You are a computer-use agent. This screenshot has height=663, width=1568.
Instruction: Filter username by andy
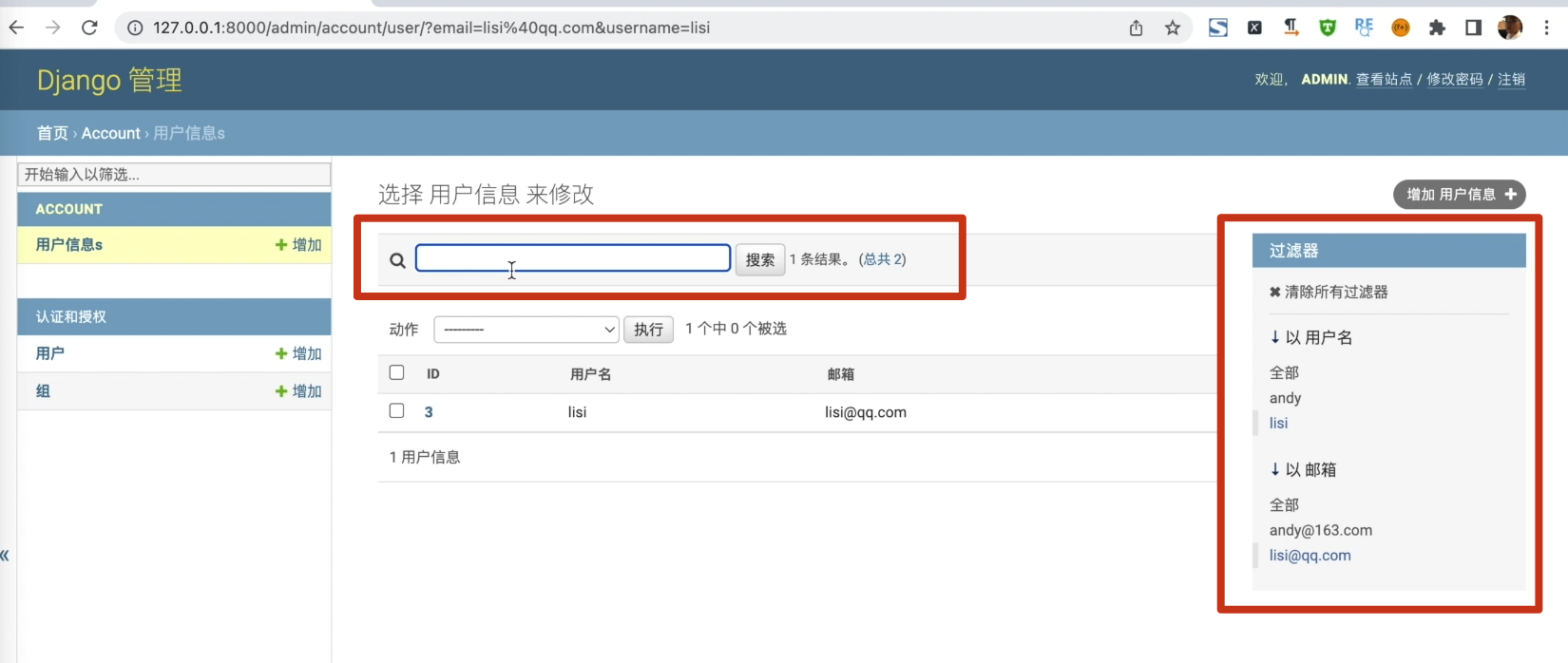tap(1285, 398)
